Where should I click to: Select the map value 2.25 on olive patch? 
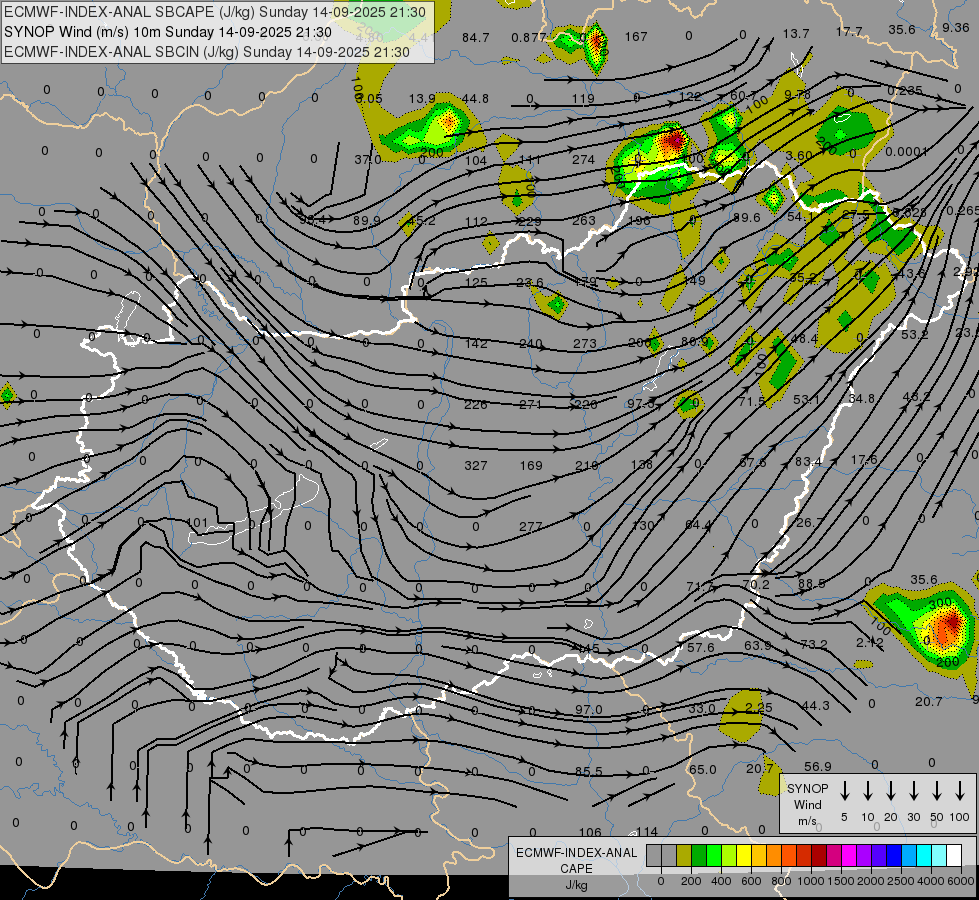click(x=759, y=708)
